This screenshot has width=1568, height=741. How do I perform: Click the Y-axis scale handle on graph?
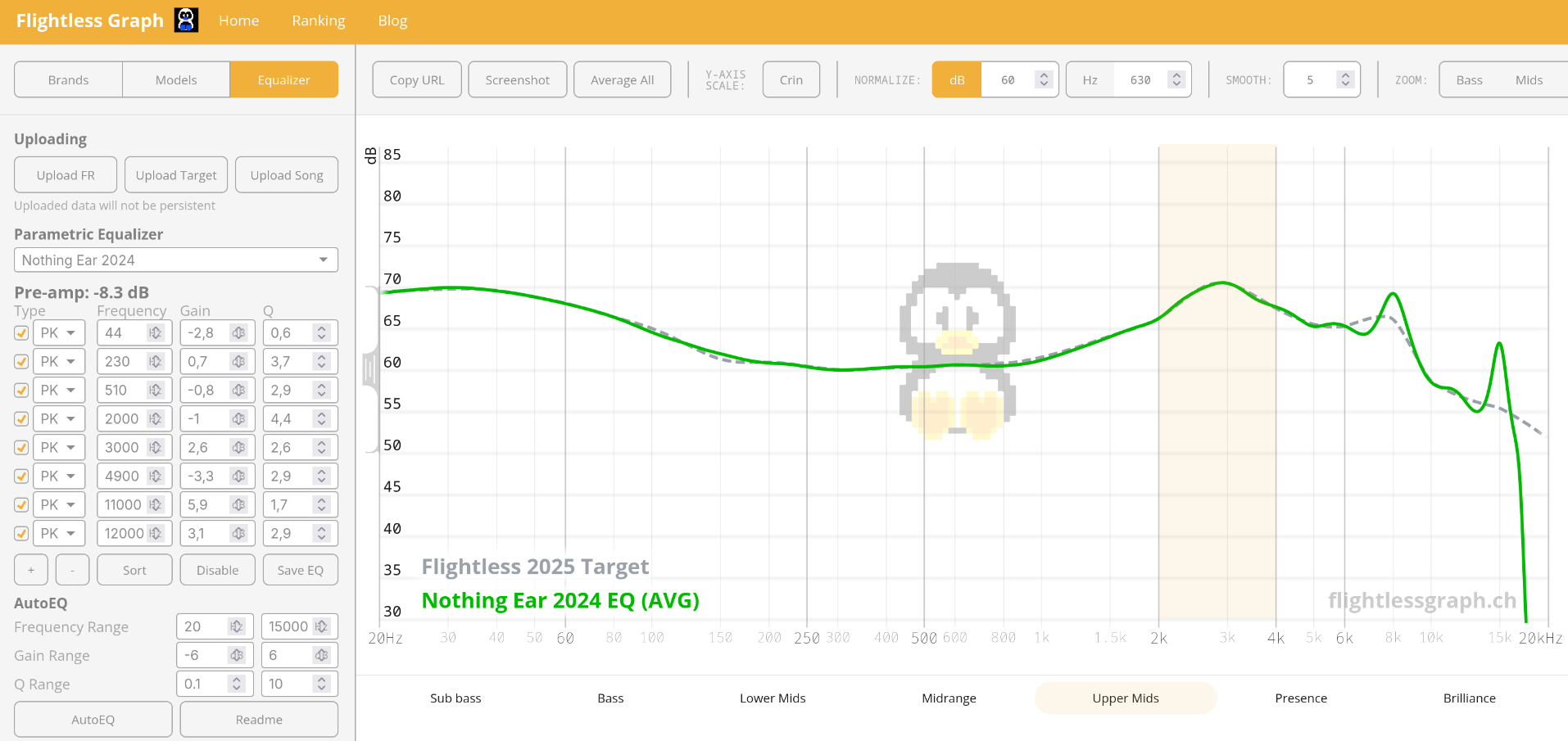(370, 370)
